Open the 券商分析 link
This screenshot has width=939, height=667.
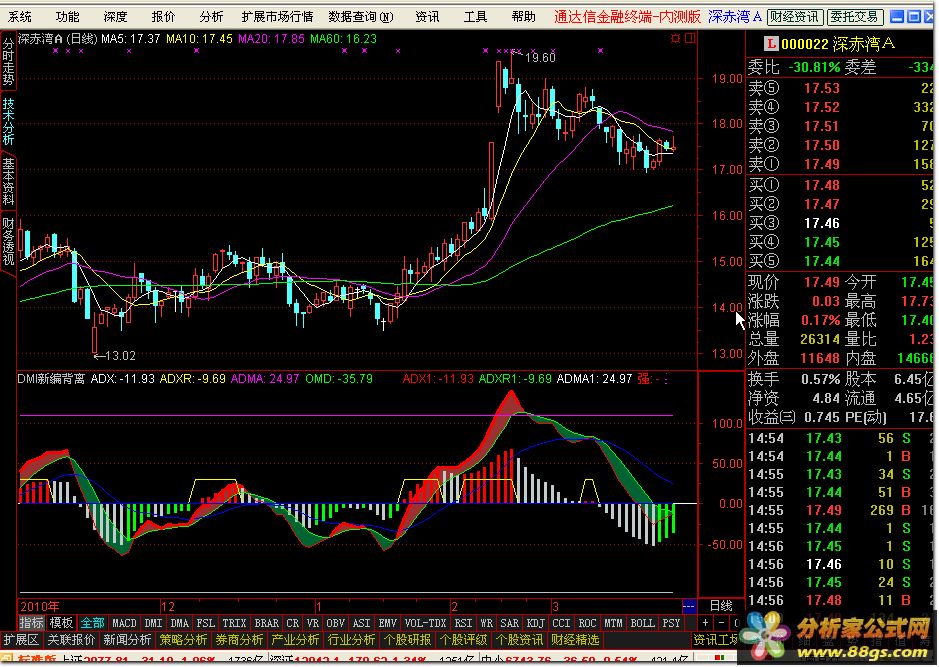[239, 640]
